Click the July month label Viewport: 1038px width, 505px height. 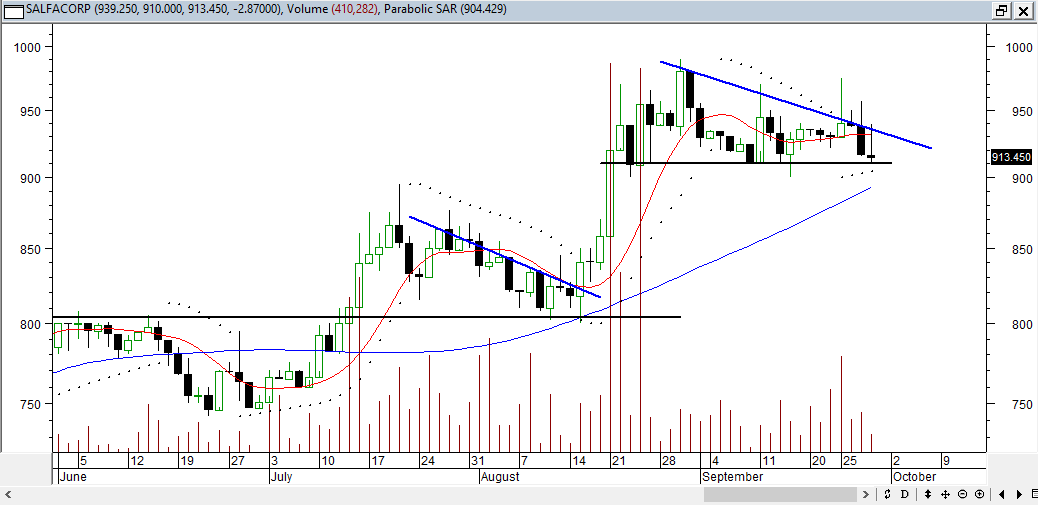[283, 477]
